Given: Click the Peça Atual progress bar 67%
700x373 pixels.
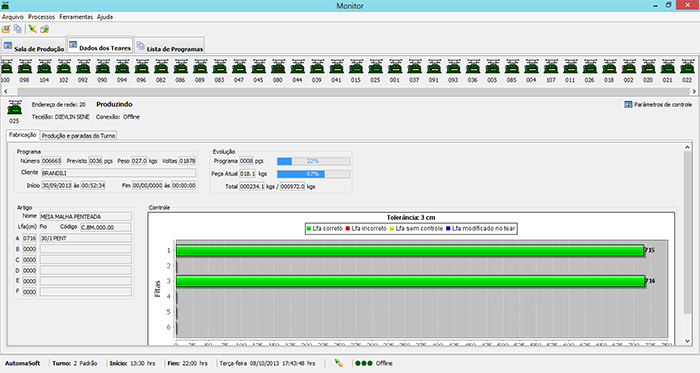Looking at the screenshot, I should pyautogui.click(x=313, y=174).
